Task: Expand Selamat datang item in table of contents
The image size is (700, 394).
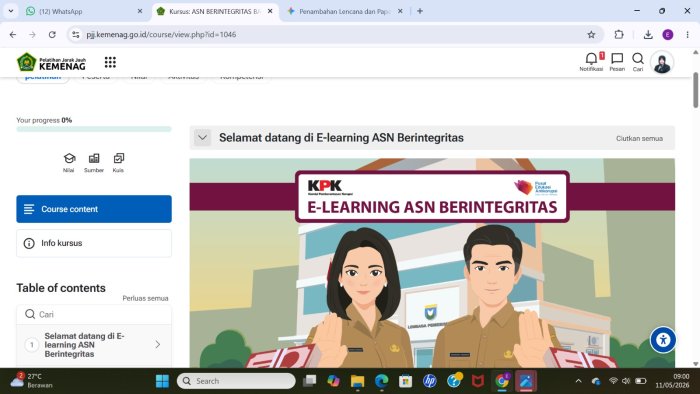Action: pos(158,344)
